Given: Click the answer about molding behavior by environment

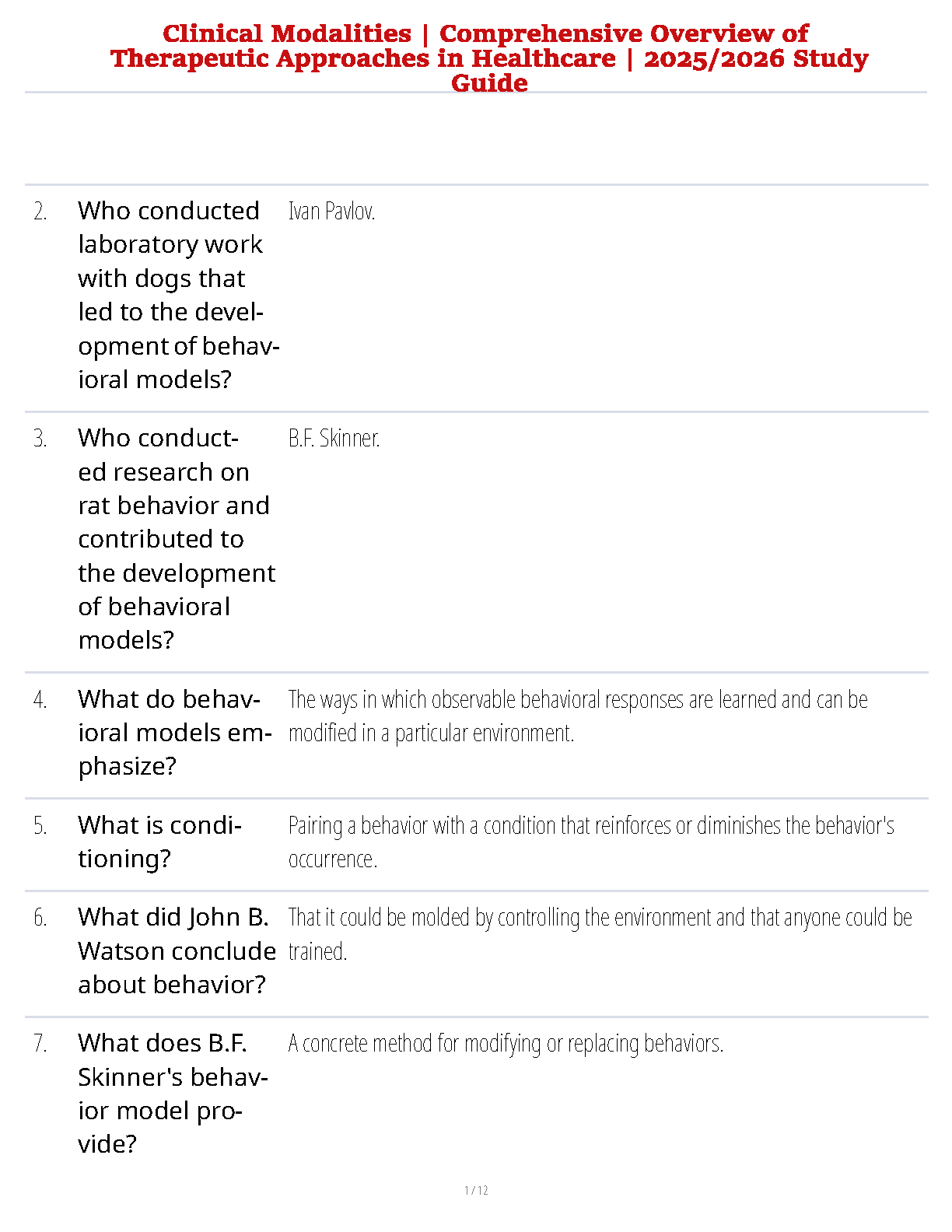Looking at the screenshot, I should (x=599, y=933).
